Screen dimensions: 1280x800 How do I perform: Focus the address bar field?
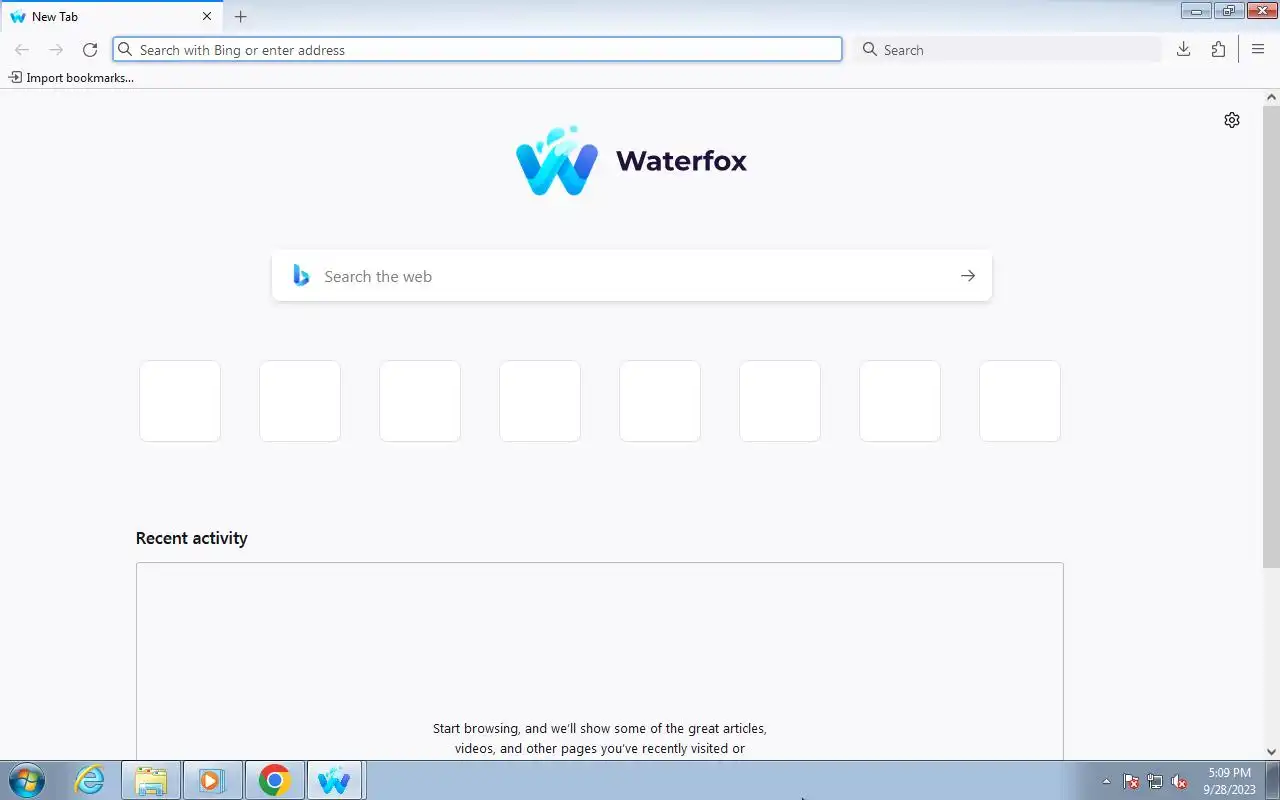point(477,50)
